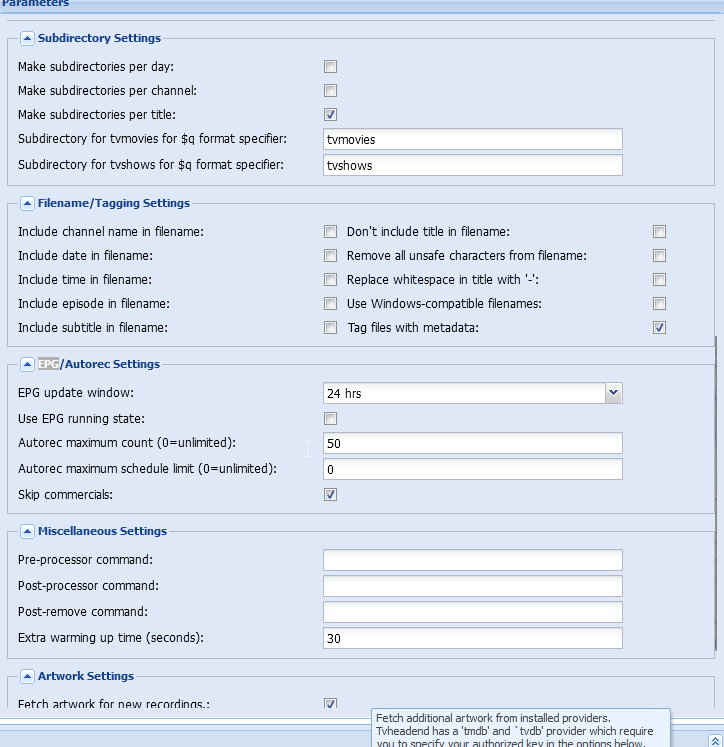Check Include time in filename

click(330, 279)
